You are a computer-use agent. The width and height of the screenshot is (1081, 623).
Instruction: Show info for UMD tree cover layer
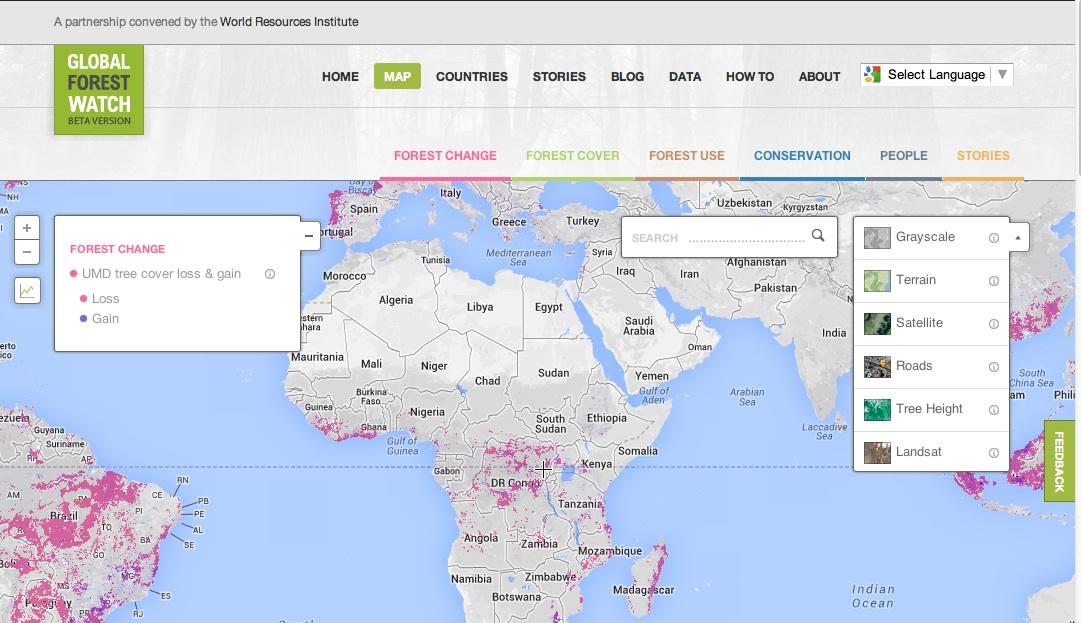click(x=270, y=274)
